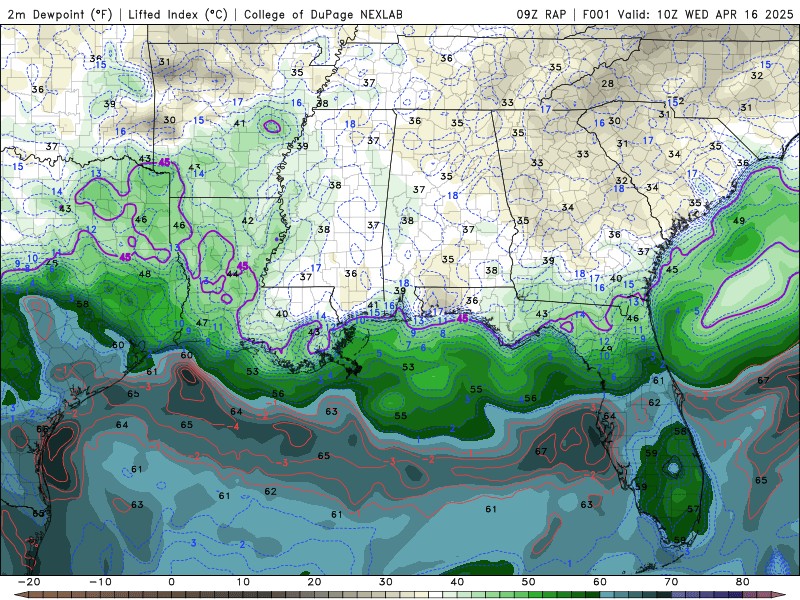Select the "College of DuPage NEXLAB" header text

coord(323,14)
